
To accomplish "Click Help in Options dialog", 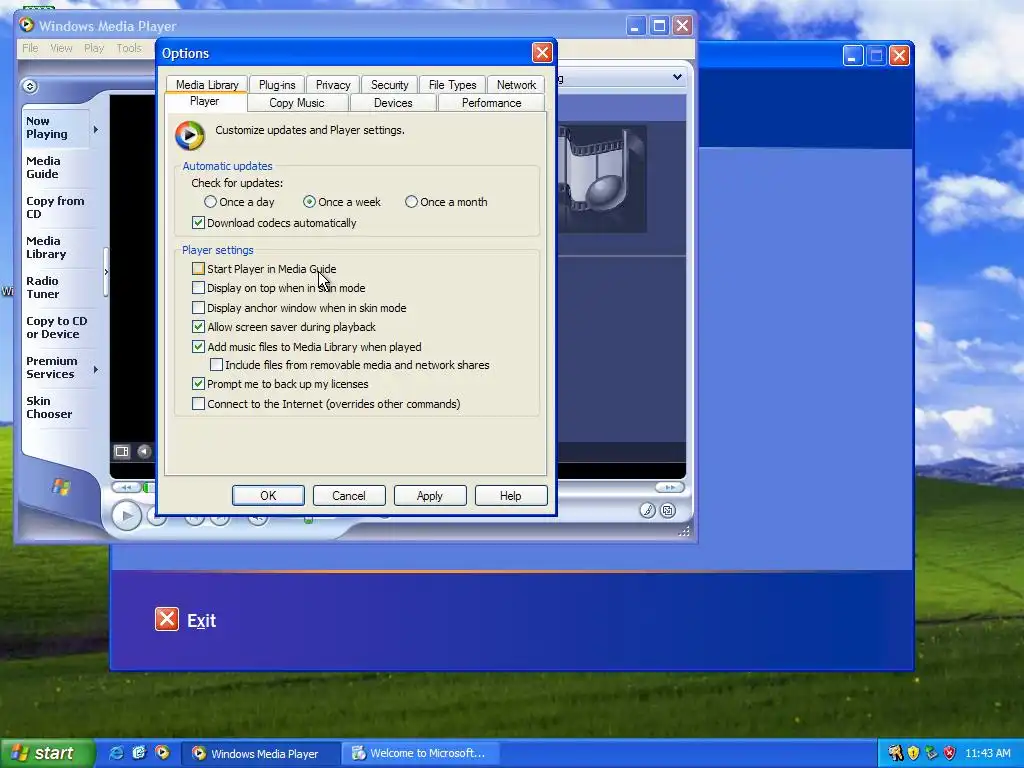I will (511, 496).
